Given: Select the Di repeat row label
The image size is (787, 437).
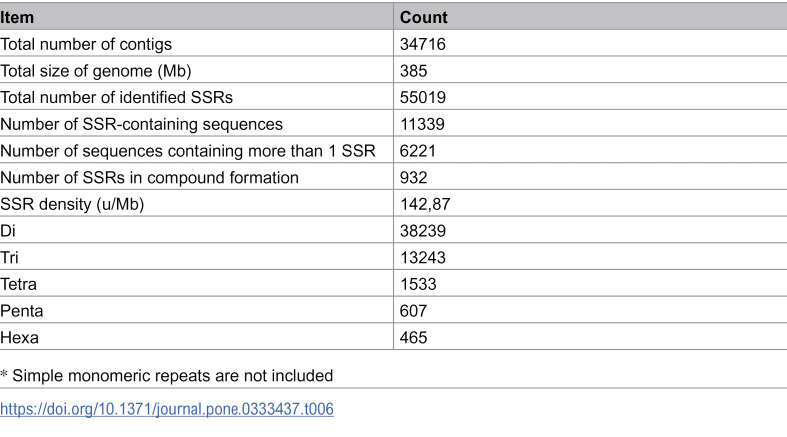Looking at the screenshot, I should (8, 231).
